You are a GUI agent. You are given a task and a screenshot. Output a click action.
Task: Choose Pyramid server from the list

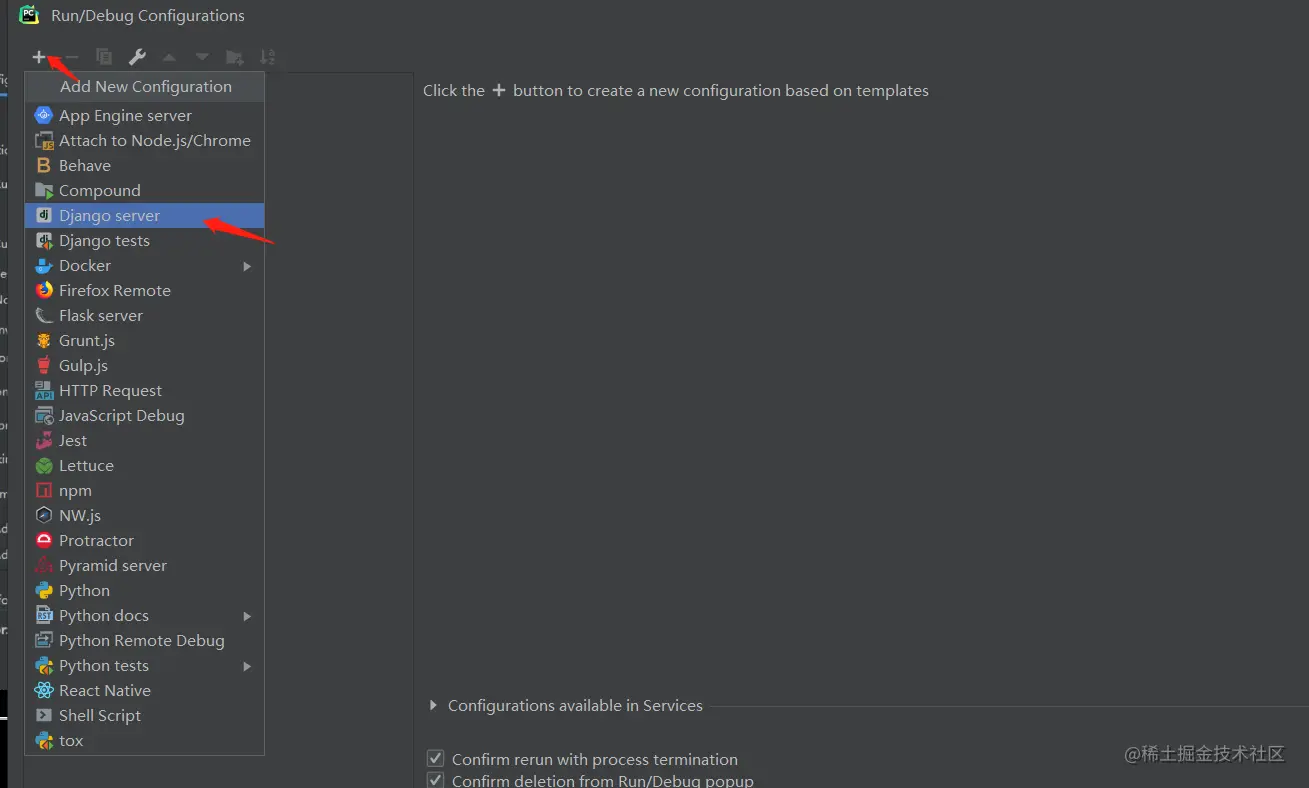[145, 565]
